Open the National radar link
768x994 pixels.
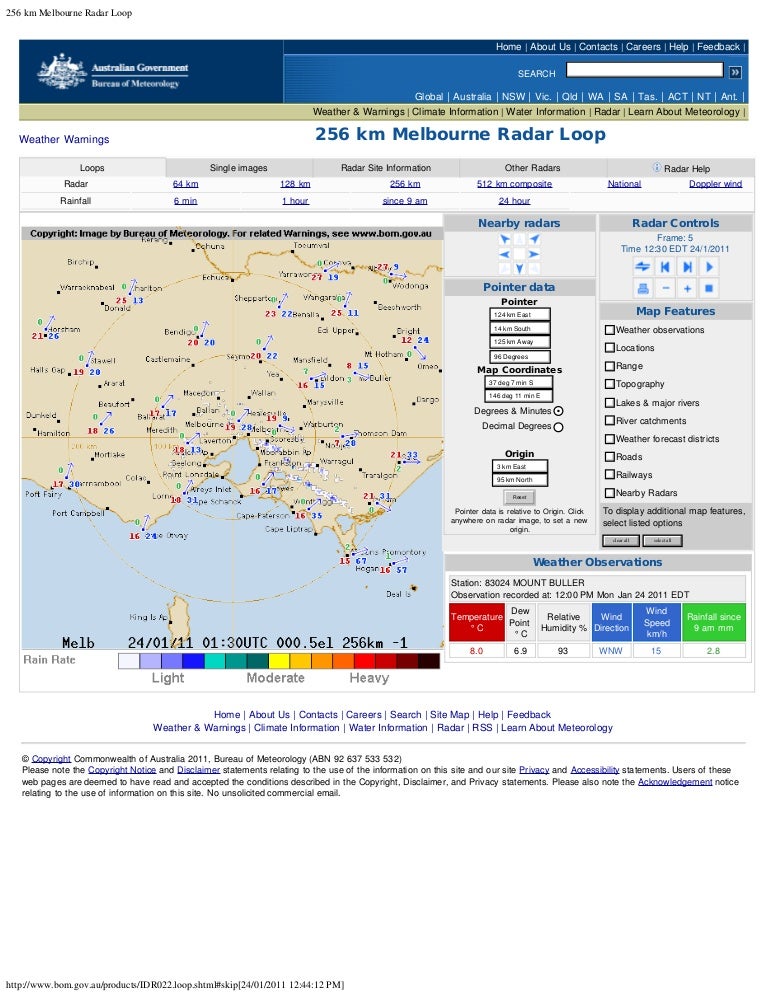point(624,184)
